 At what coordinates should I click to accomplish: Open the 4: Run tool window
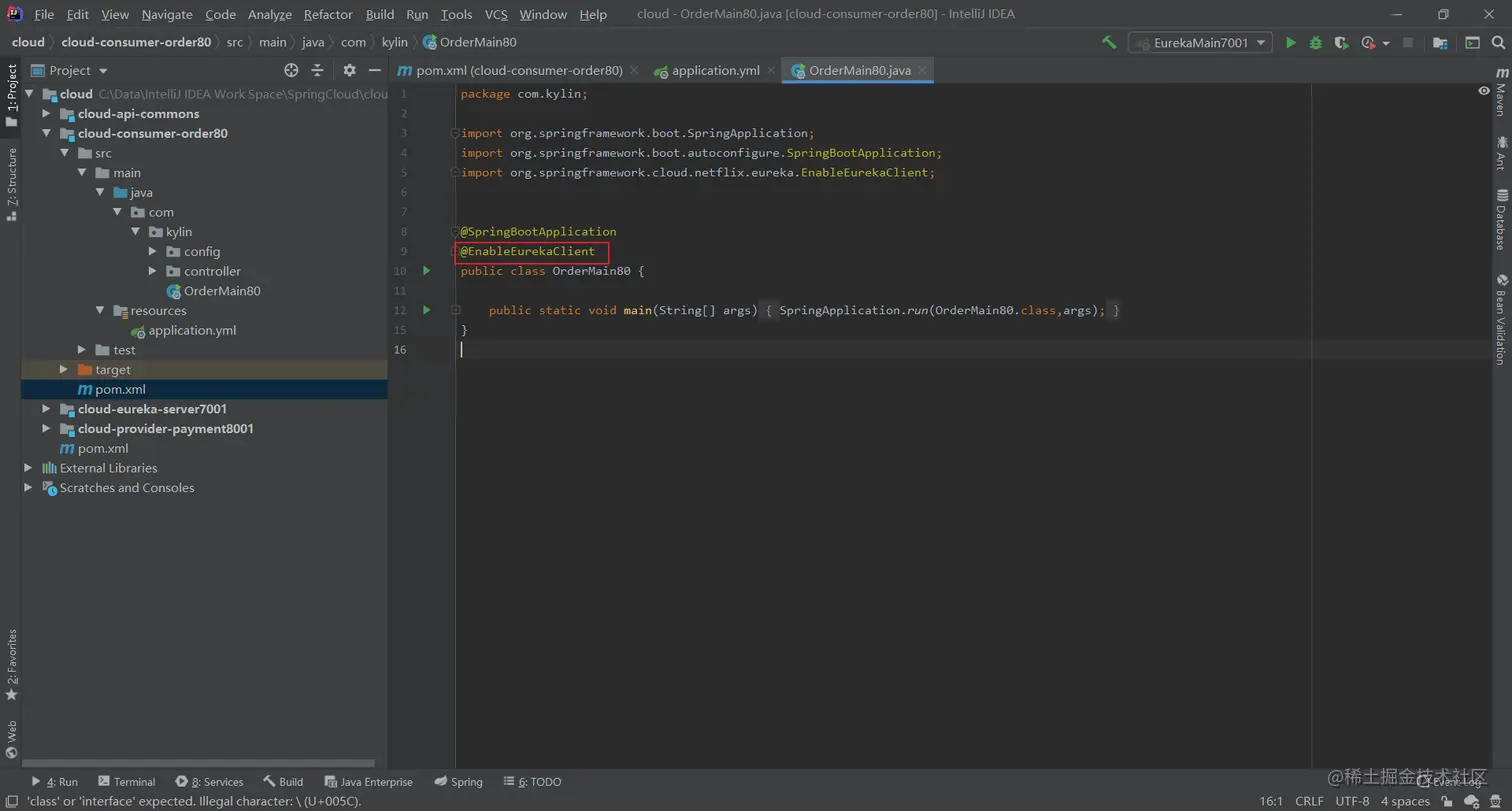coord(54,782)
